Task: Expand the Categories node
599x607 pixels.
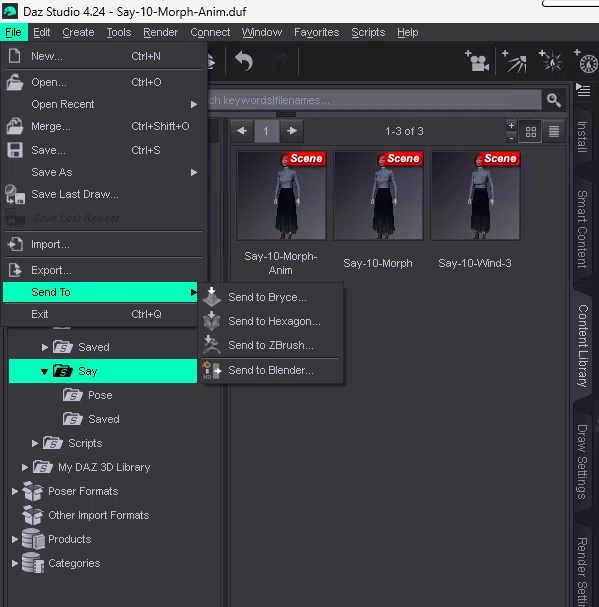Action: click(14, 563)
